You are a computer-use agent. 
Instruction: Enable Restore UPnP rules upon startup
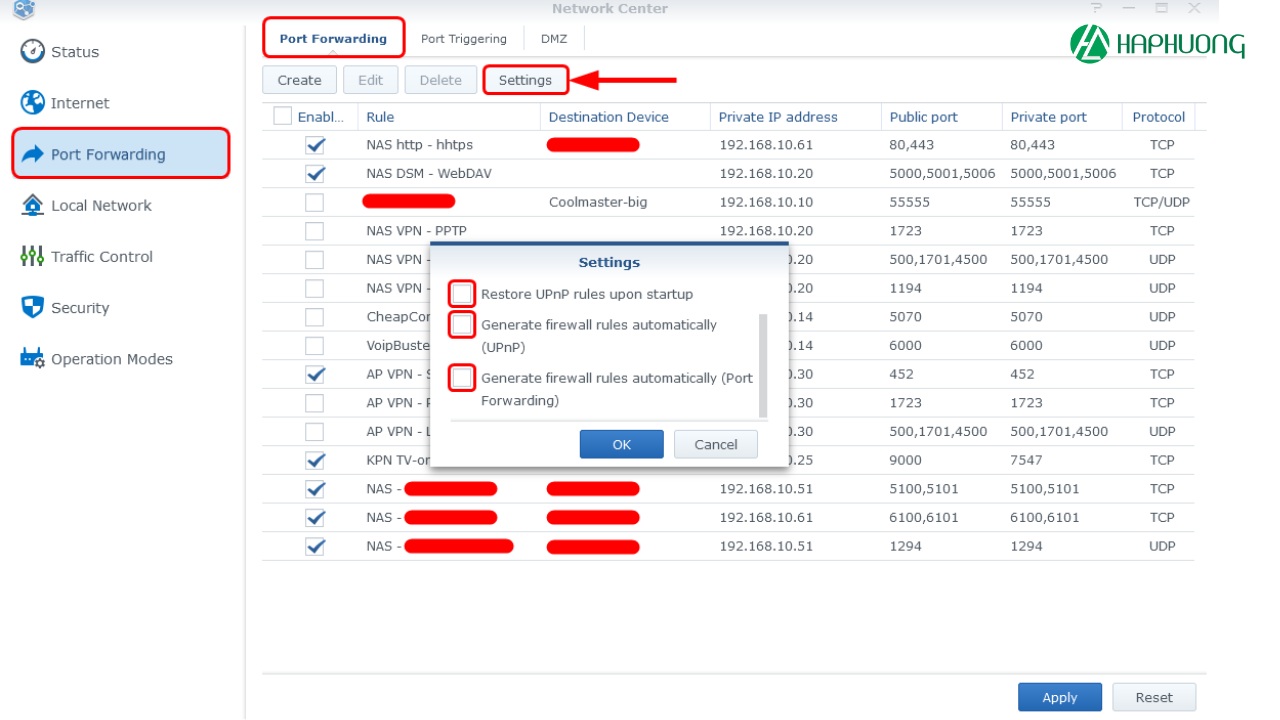click(x=462, y=293)
